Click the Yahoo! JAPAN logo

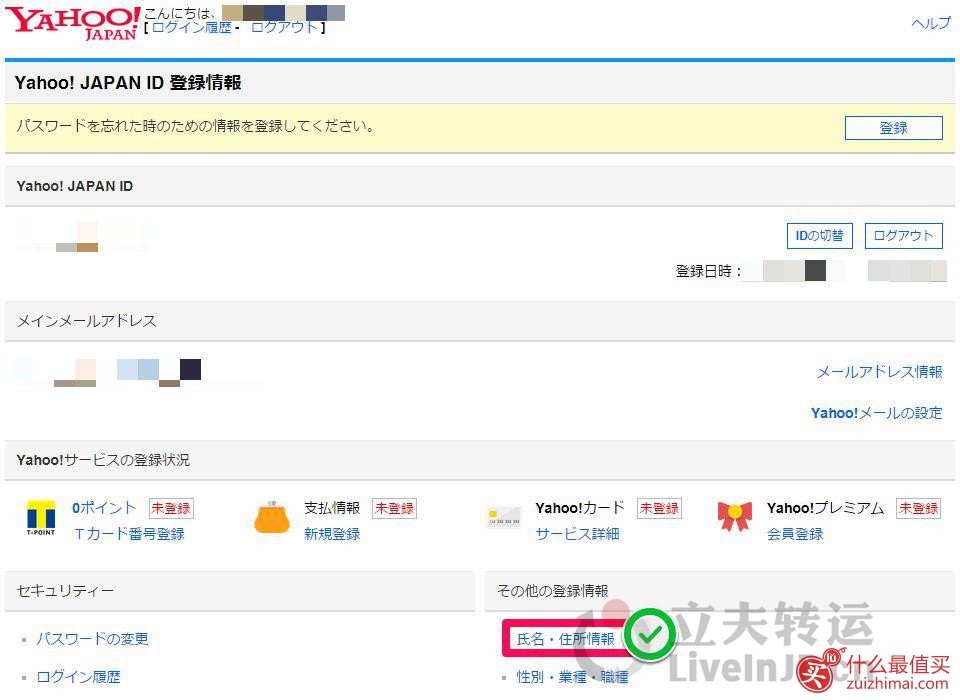[72, 23]
